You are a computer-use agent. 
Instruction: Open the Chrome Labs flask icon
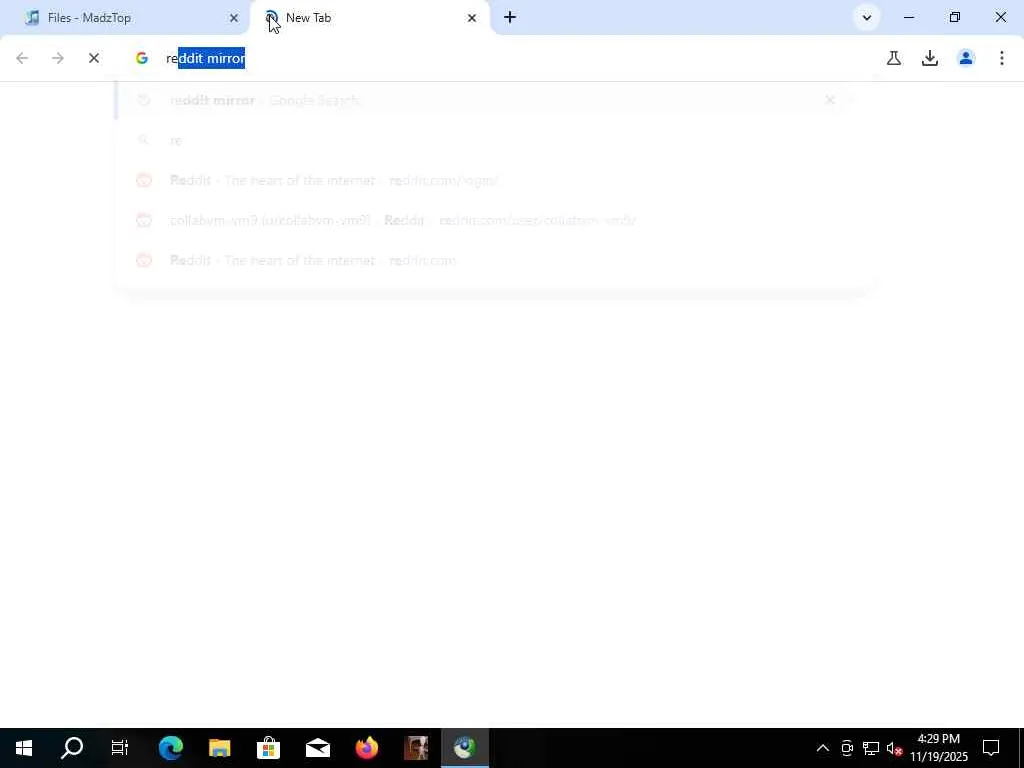pyautogui.click(x=894, y=58)
